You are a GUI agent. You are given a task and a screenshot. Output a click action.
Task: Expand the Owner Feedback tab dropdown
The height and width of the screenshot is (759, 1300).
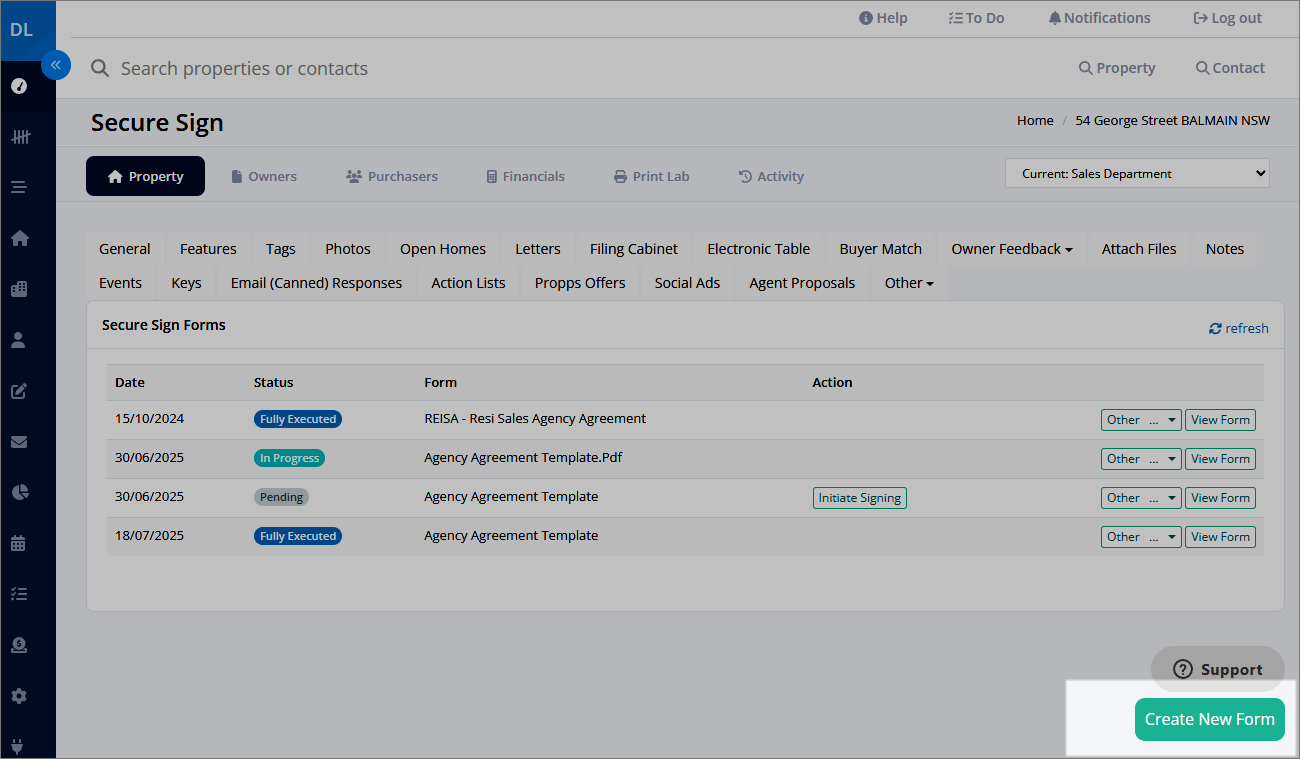click(x=1011, y=249)
